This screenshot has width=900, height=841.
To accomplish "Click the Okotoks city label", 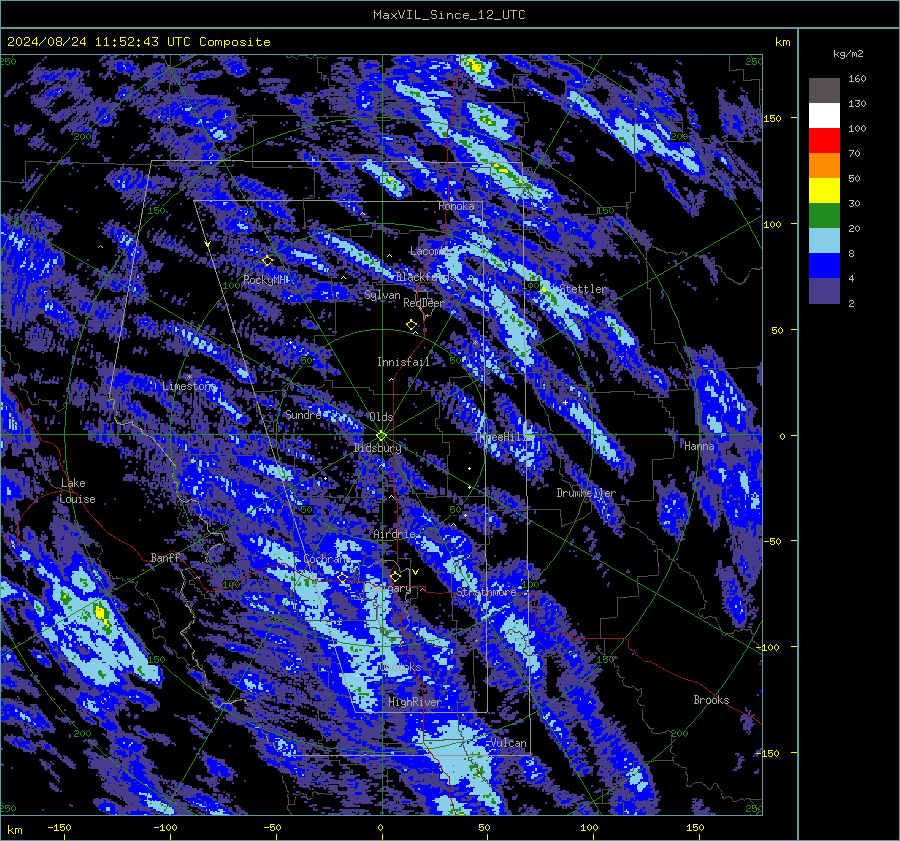I will tap(400, 668).
